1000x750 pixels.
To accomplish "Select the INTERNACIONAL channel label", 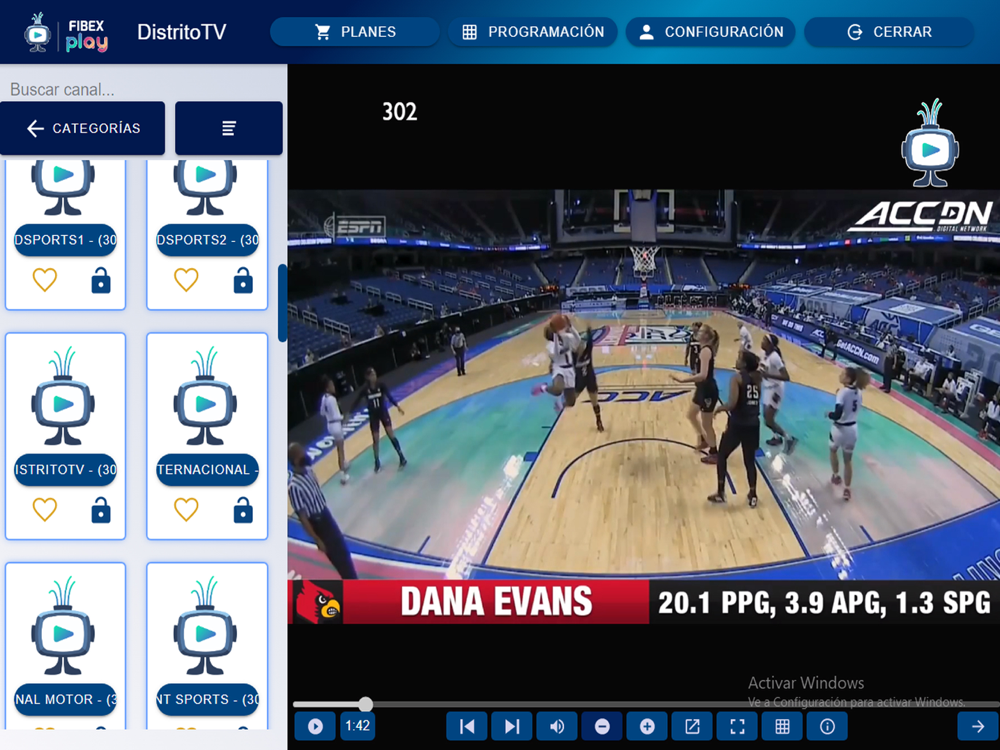I will 208,469.
